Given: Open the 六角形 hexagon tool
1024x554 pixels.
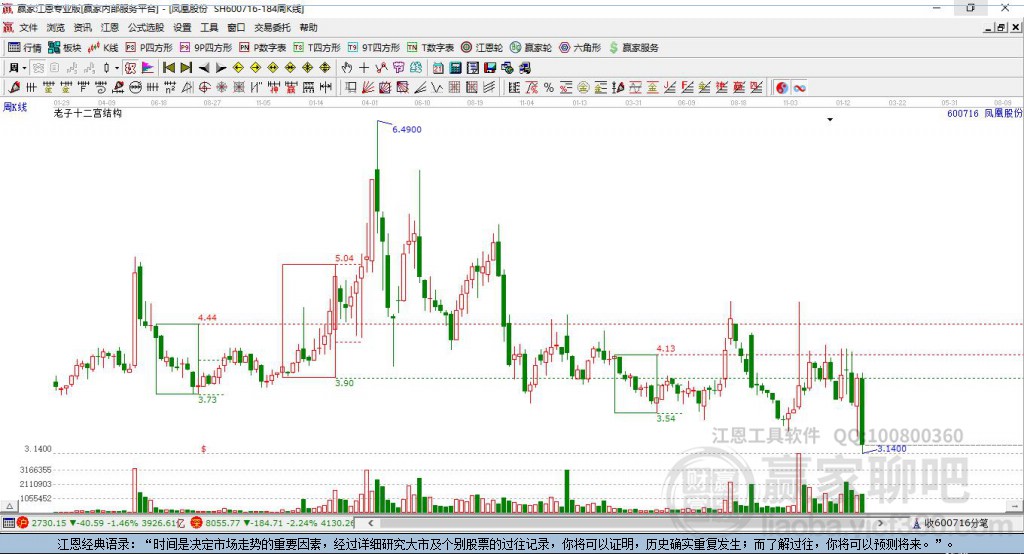Looking at the screenshot, I should tap(580, 48).
